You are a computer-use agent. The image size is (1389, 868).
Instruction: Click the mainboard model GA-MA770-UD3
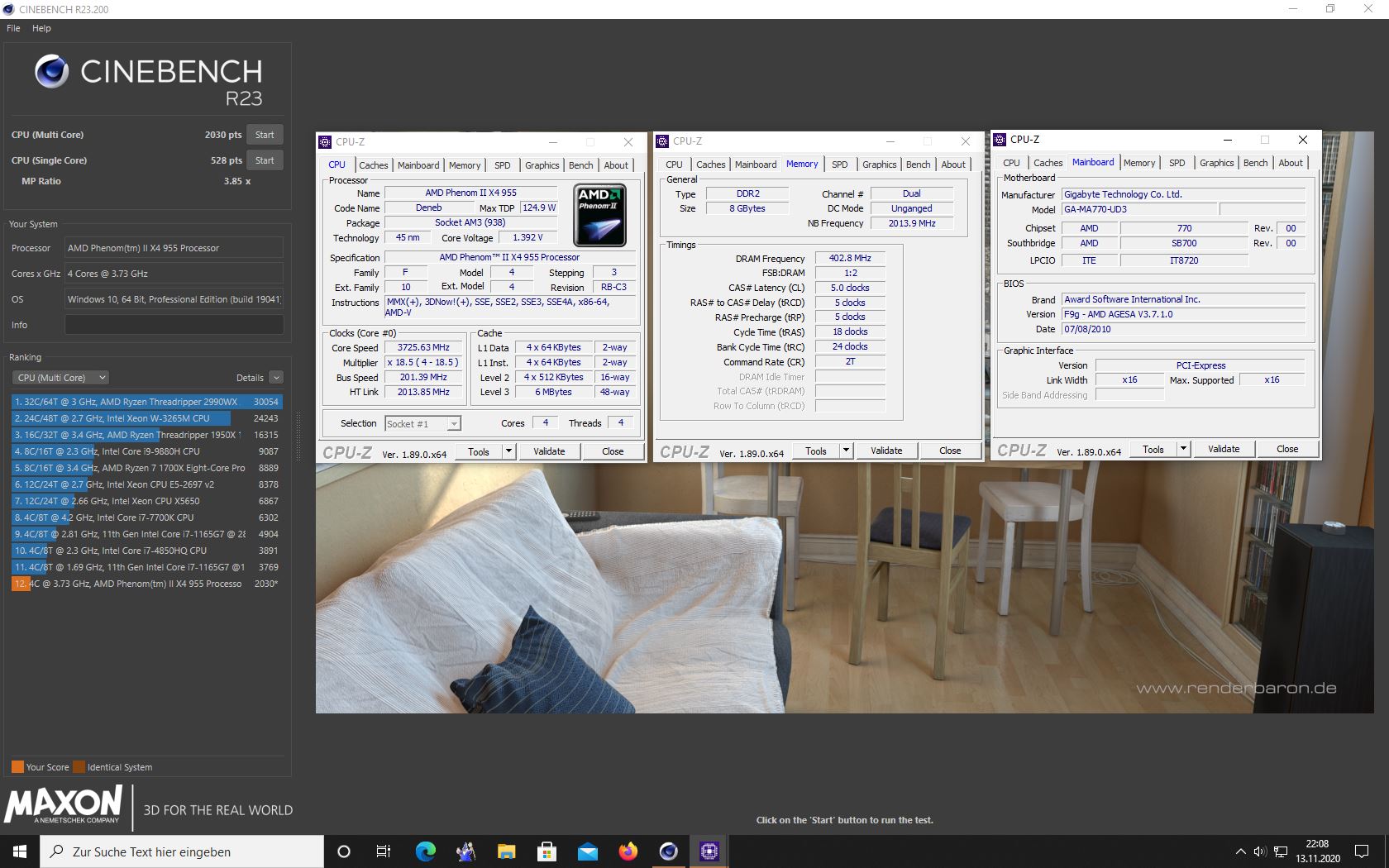[1138, 210]
